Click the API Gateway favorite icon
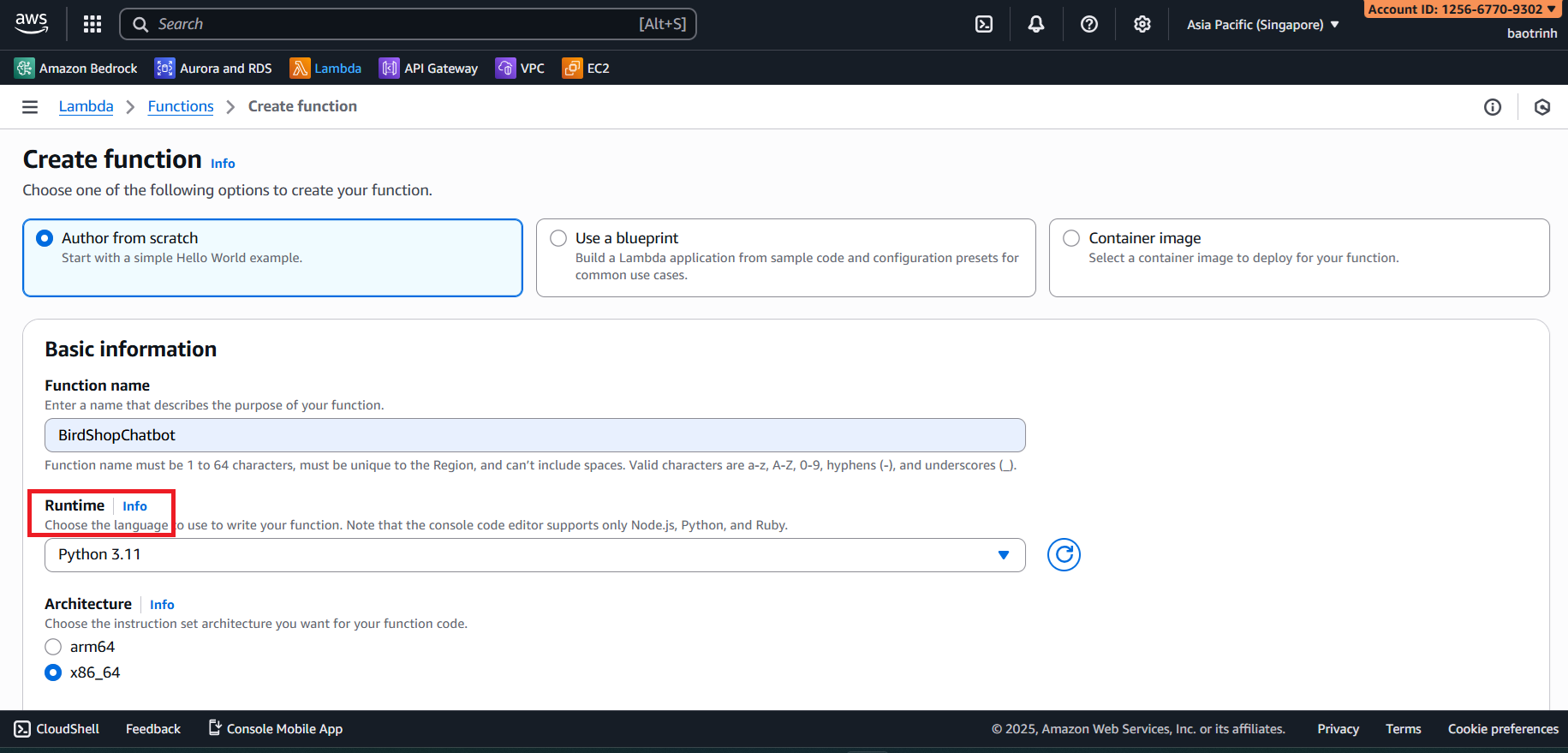The width and height of the screenshot is (1568, 753). [389, 68]
